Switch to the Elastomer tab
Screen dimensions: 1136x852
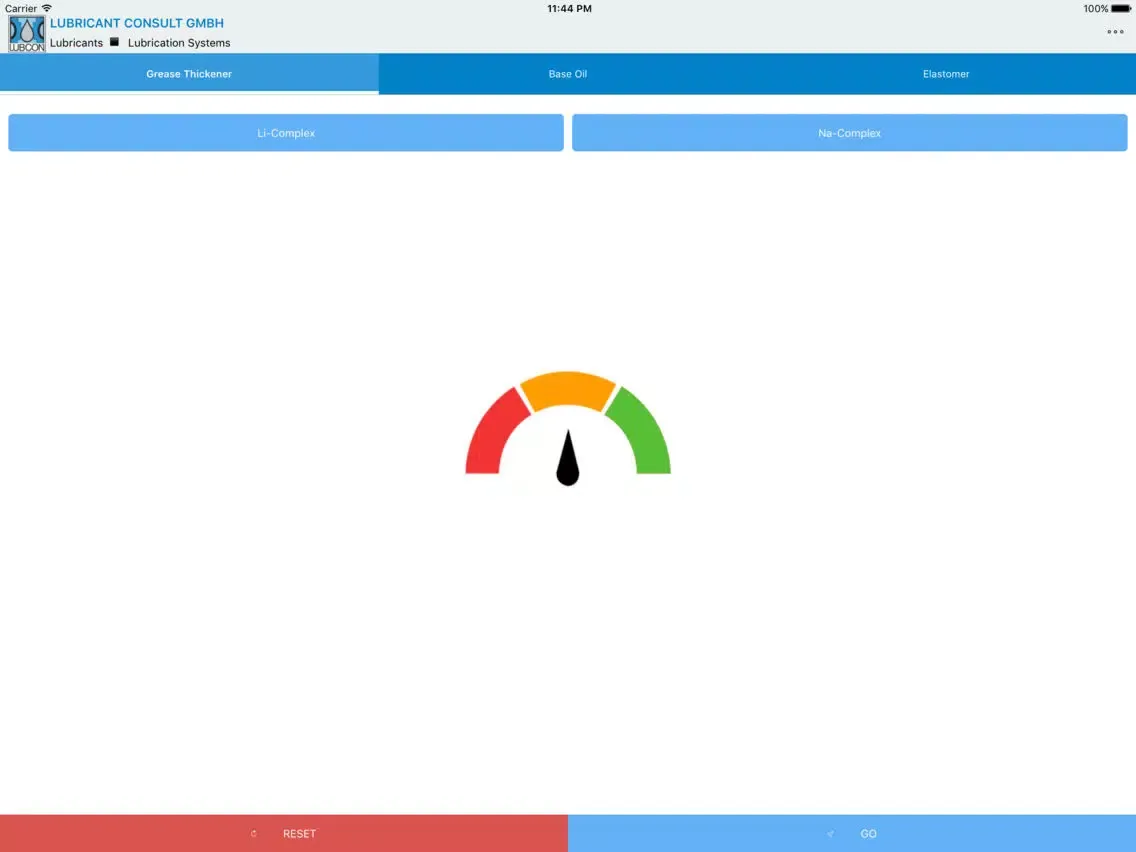coord(945,73)
